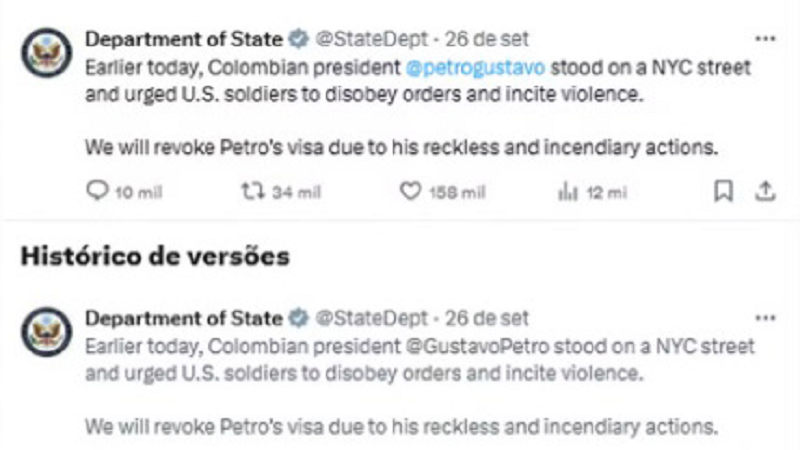Open the @StateDept handle in the history tweet
800x450 pixels.
pyautogui.click(x=371, y=318)
